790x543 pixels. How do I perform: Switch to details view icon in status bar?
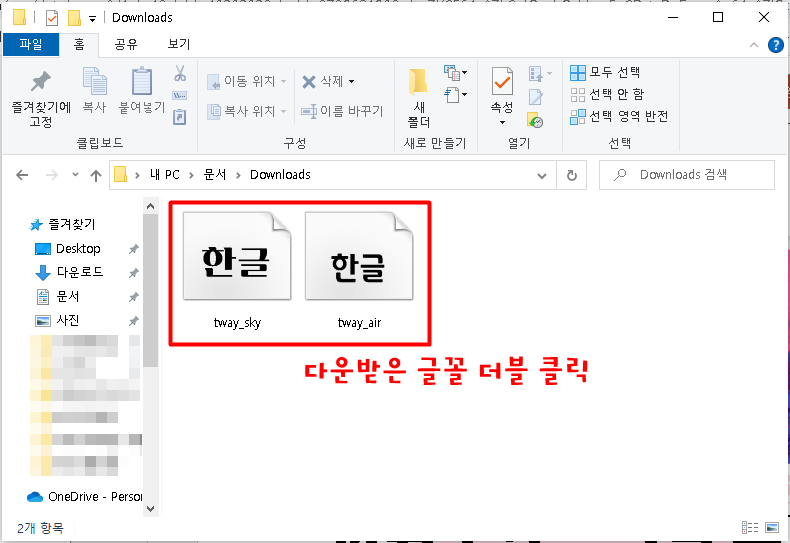[750, 527]
